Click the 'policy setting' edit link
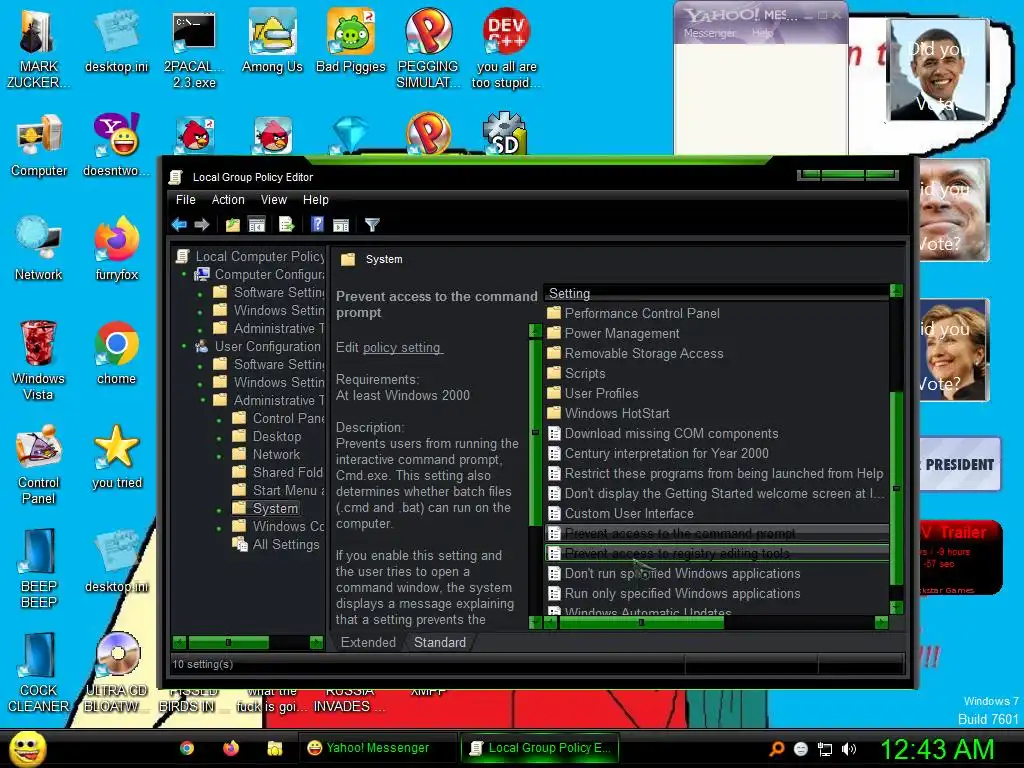1024x768 pixels. [402, 347]
